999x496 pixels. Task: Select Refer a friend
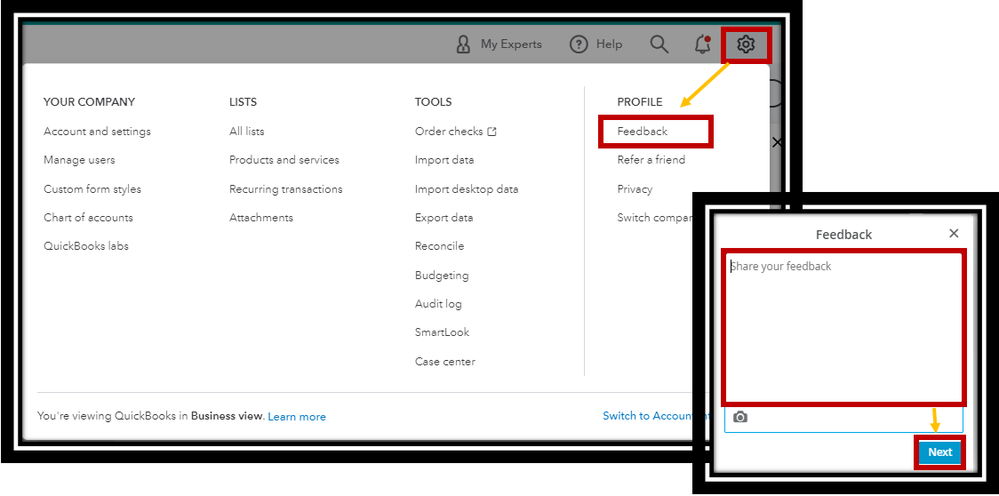click(x=651, y=160)
